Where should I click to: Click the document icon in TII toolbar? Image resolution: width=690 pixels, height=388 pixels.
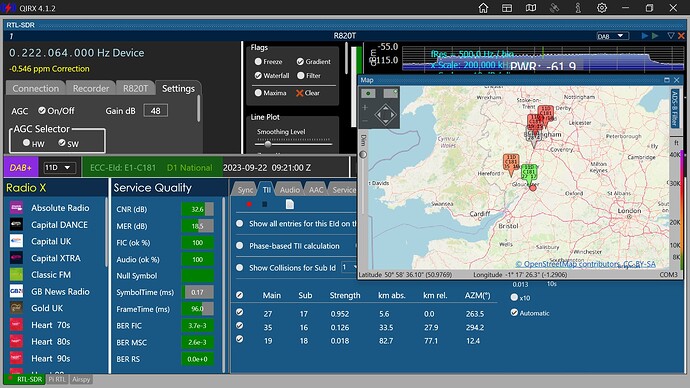(290, 204)
